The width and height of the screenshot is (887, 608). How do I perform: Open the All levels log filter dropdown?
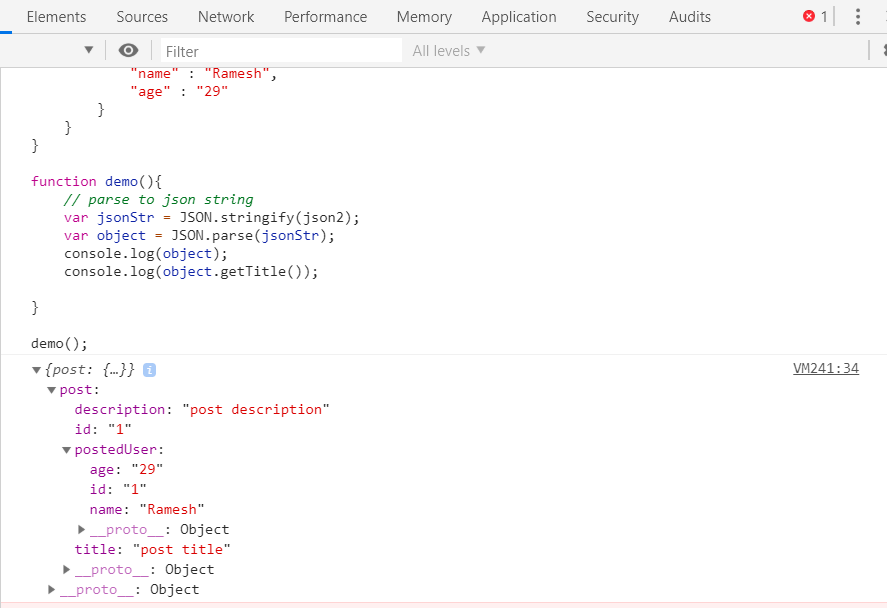[x=447, y=50]
